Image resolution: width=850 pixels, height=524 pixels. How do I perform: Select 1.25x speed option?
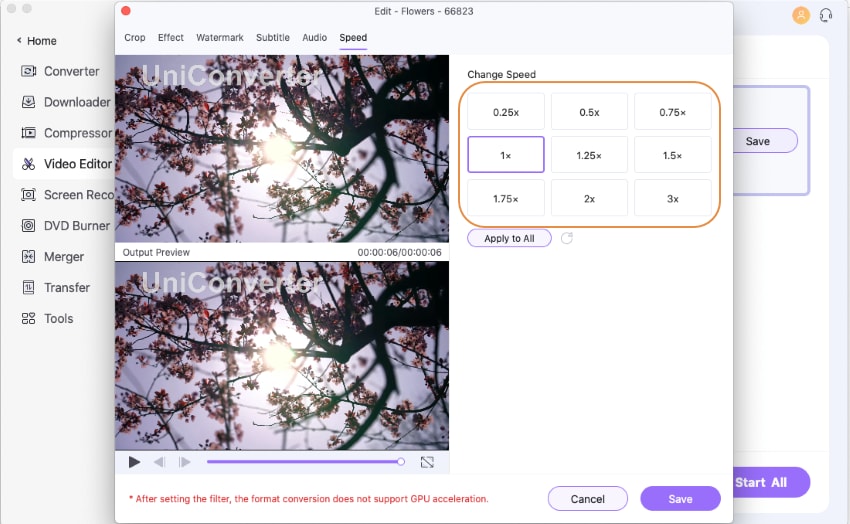tap(589, 155)
